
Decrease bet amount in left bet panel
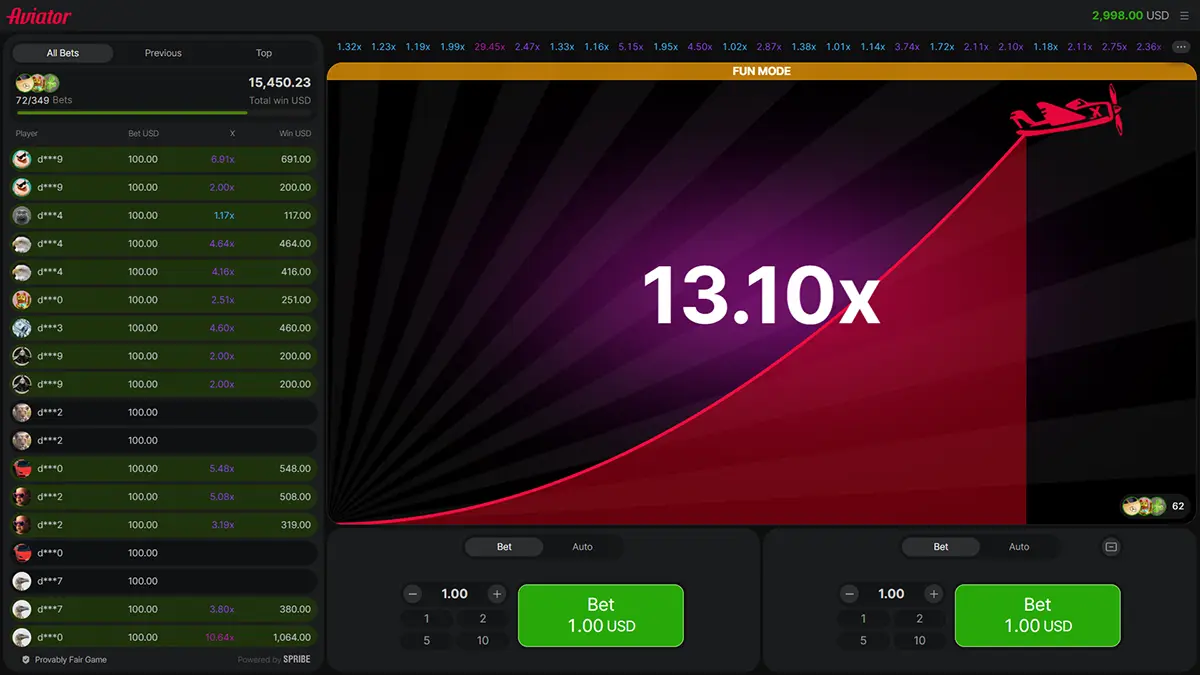pyautogui.click(x=413, y=594)
